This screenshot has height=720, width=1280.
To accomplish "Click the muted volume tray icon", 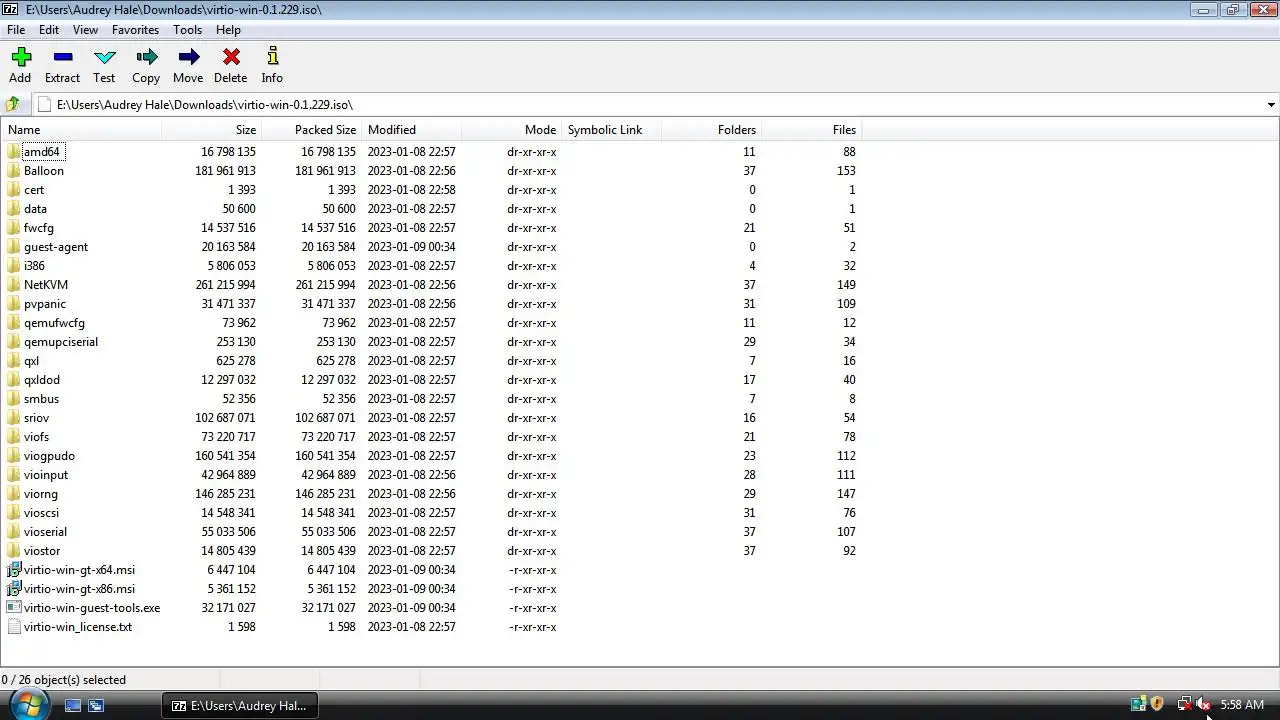I will (1204, 705).
